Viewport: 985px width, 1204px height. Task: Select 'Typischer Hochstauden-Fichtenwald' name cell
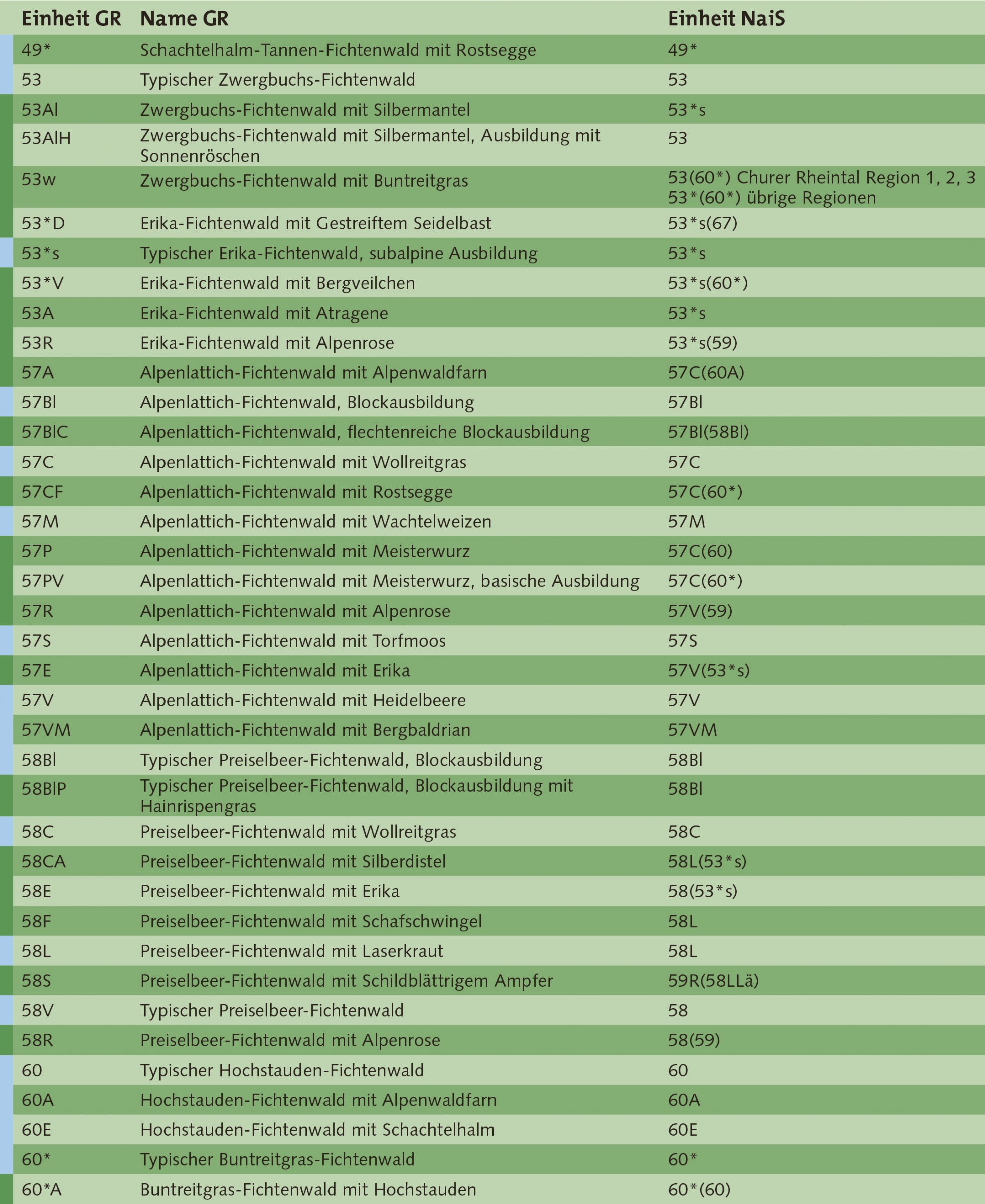282,1070
